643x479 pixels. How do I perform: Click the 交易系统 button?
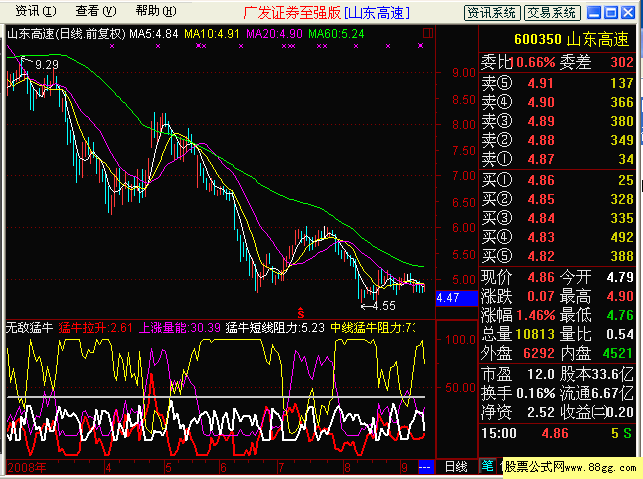click(x=552, y=13)
